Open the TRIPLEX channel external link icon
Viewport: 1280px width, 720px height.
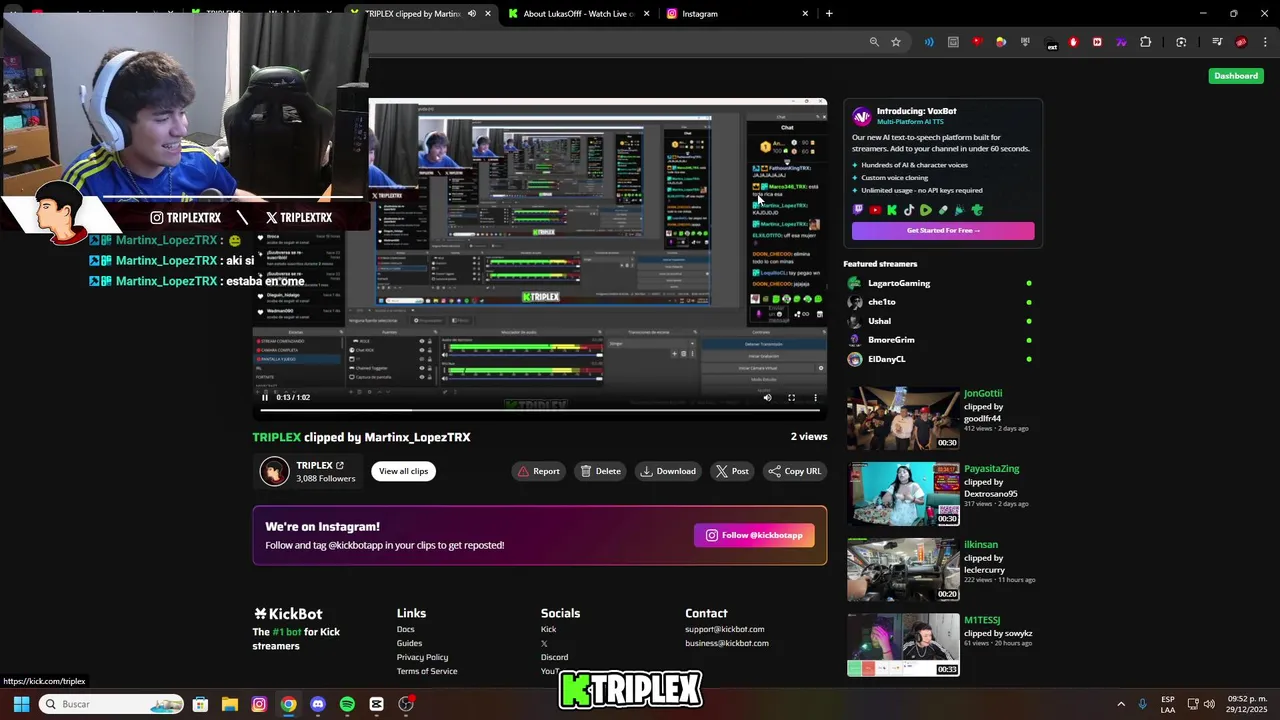point(340,465)
